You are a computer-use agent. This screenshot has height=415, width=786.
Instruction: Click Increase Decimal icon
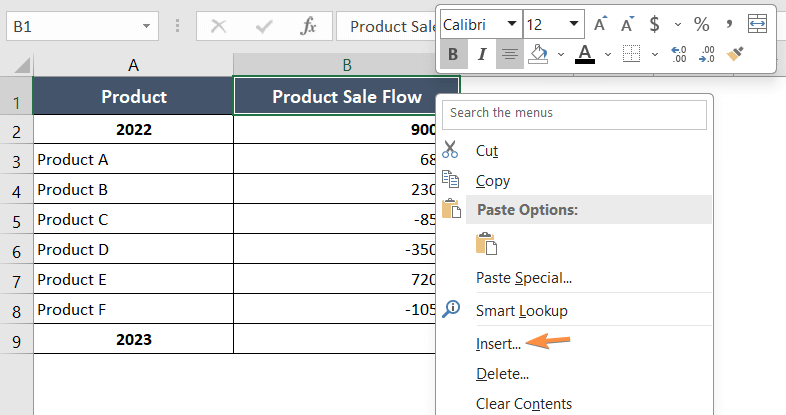(x=679, y=54)
